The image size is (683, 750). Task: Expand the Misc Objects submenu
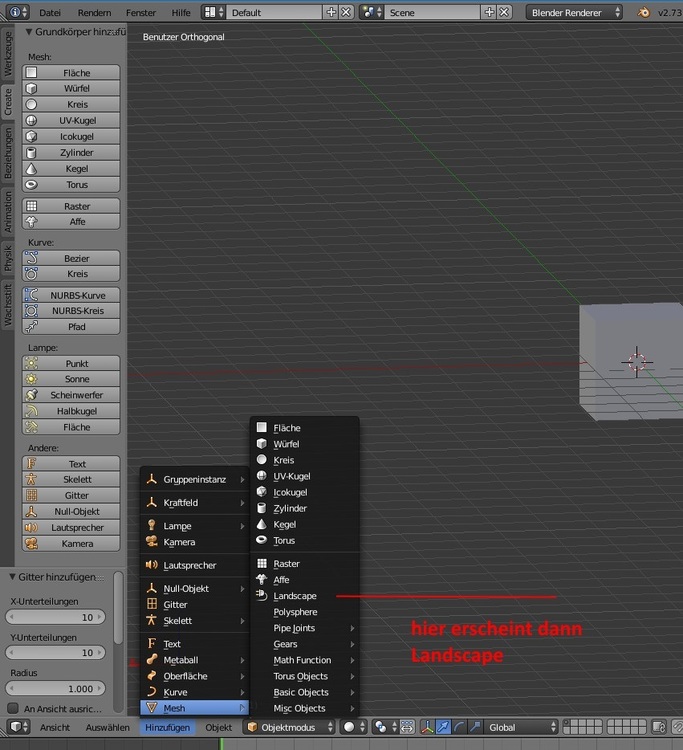point(305,708)
